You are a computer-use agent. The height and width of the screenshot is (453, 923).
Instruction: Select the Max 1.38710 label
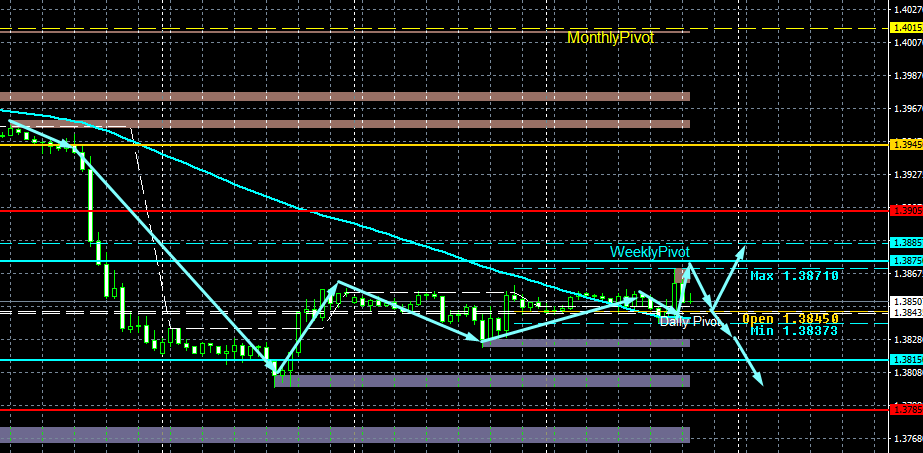click(x=794, y=275)
